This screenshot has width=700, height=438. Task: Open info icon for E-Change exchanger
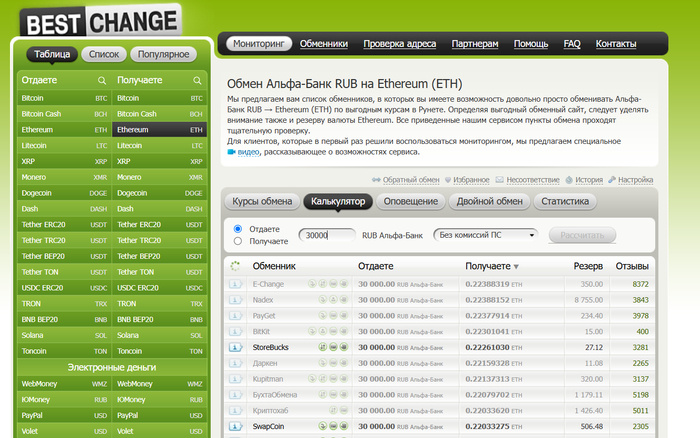235,284
